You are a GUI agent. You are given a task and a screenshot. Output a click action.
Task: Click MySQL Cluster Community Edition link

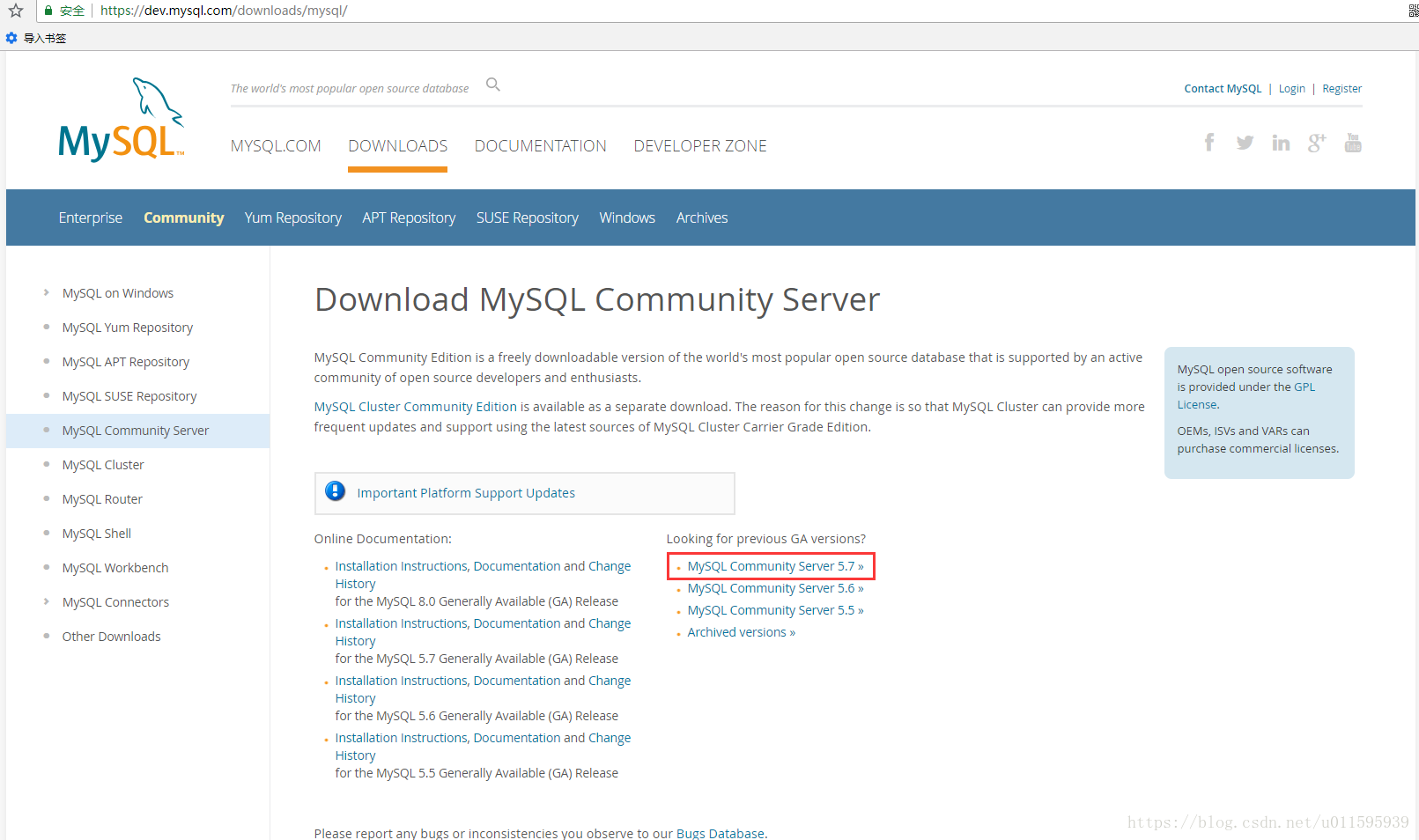[x=416, y=407]
